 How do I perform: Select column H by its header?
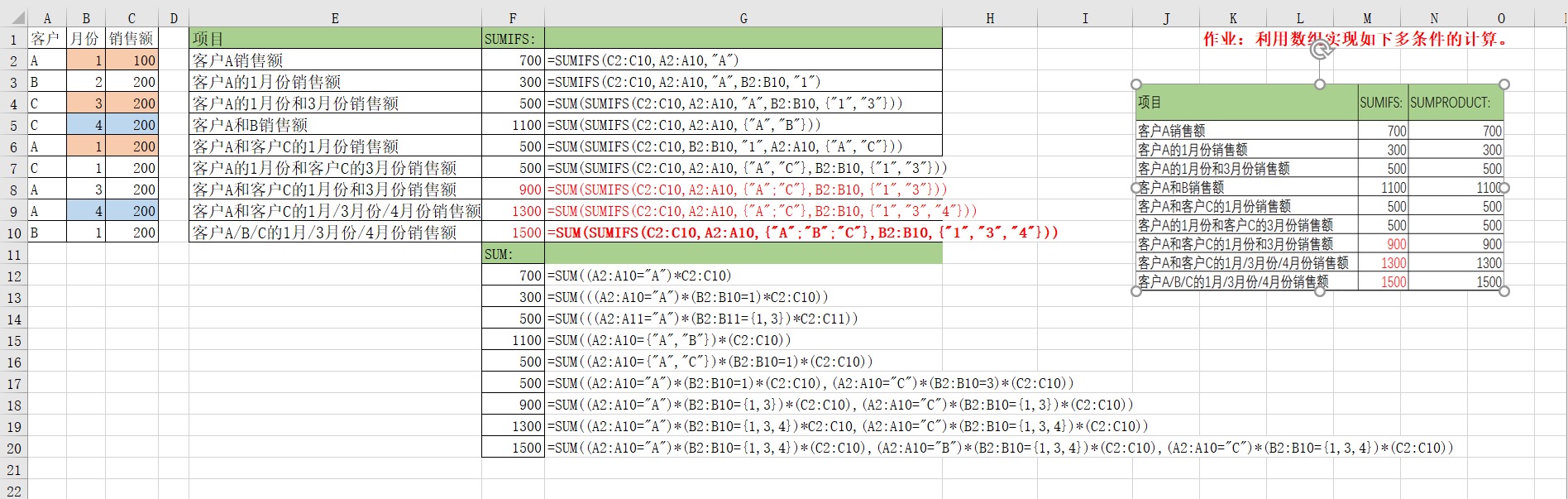tap(990, 18)
